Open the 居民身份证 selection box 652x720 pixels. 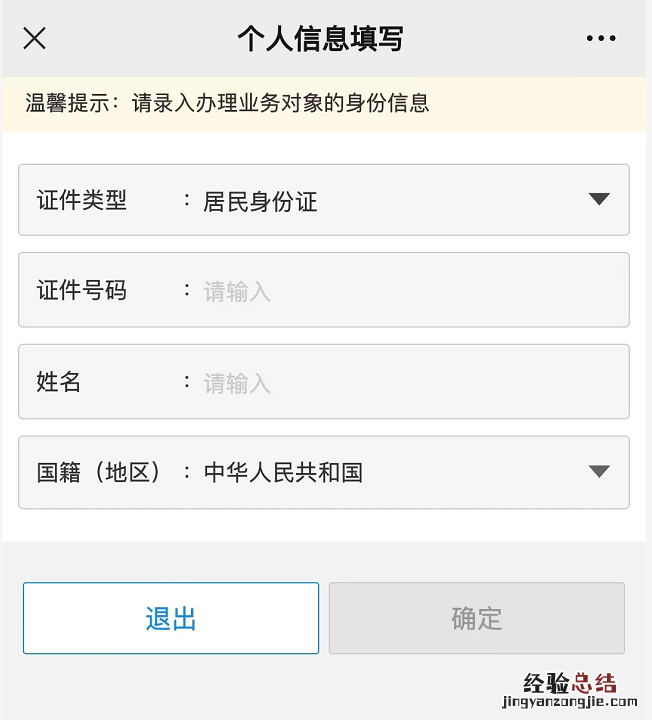pyautogui.click(x=260, y=201)
